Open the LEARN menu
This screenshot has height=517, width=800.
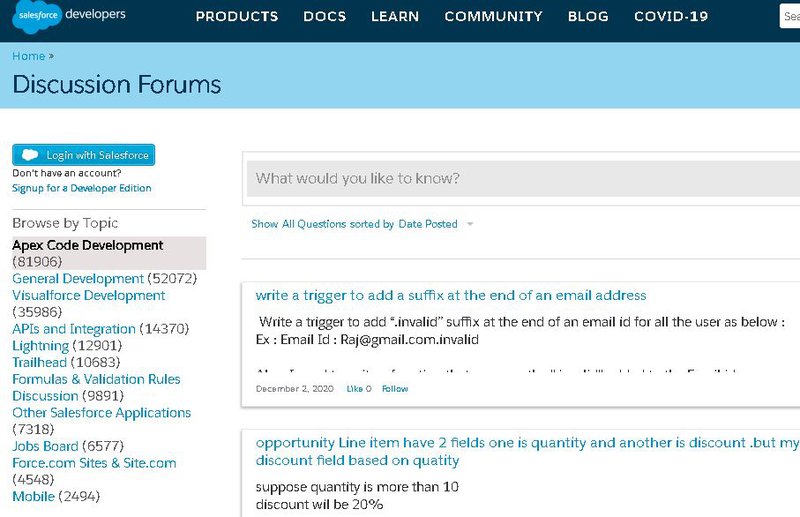point(395,16)
